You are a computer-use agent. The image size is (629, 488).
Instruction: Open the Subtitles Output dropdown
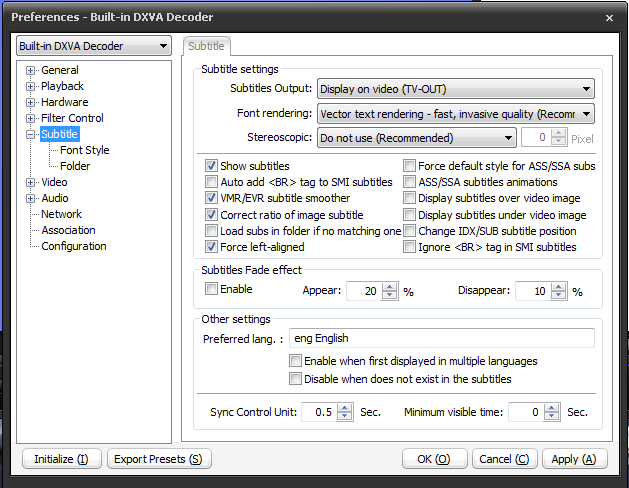coord(585,89)
